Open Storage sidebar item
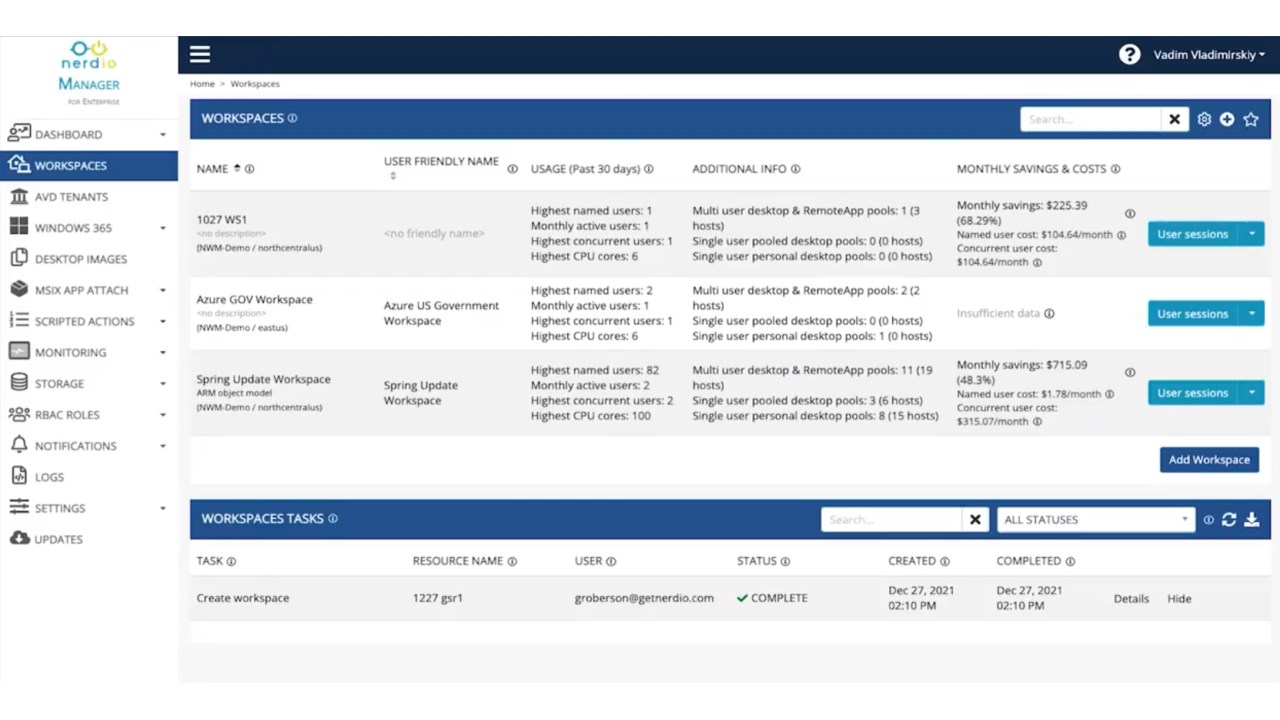The height and width of the screenshot is (720, 1280). coord(89,383)
